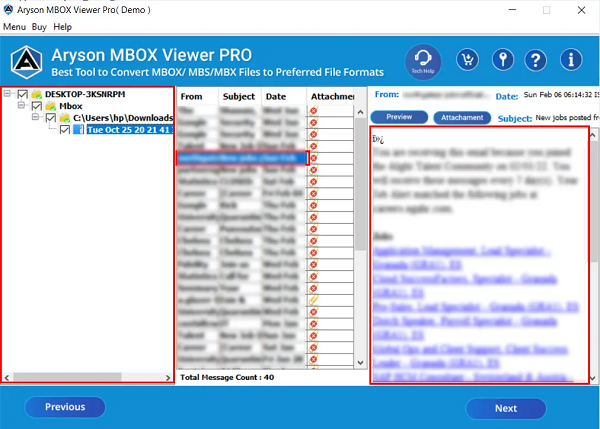Click the shopping cart buy icon

(x=467, y=60)
